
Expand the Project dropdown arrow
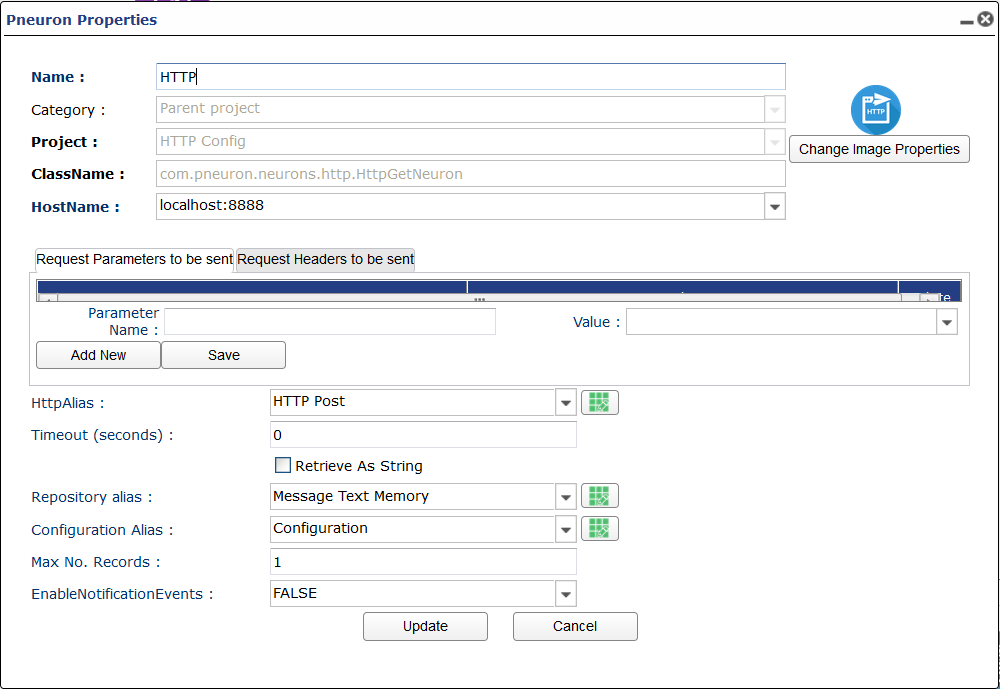pos(775,142)
